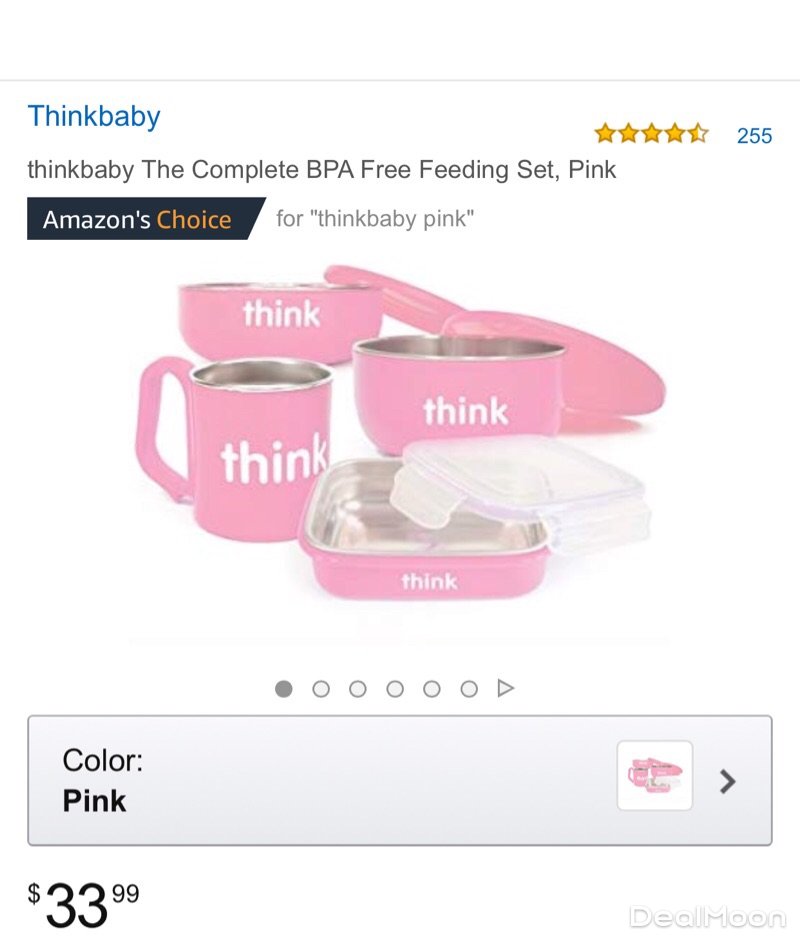800x941 pixels.
Task: Jump to the fourth carousel image dot
Action: [x=395, y=688]
